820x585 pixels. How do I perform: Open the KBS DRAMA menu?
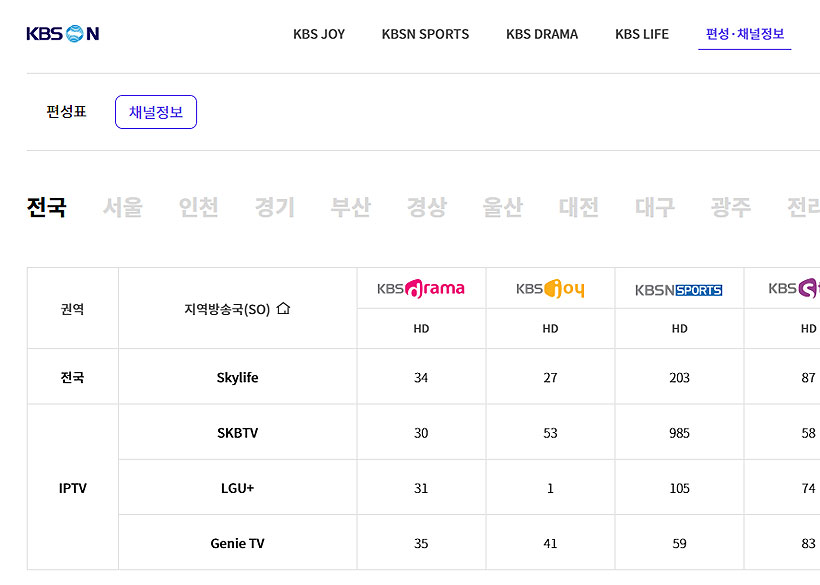tap(542, 34)
